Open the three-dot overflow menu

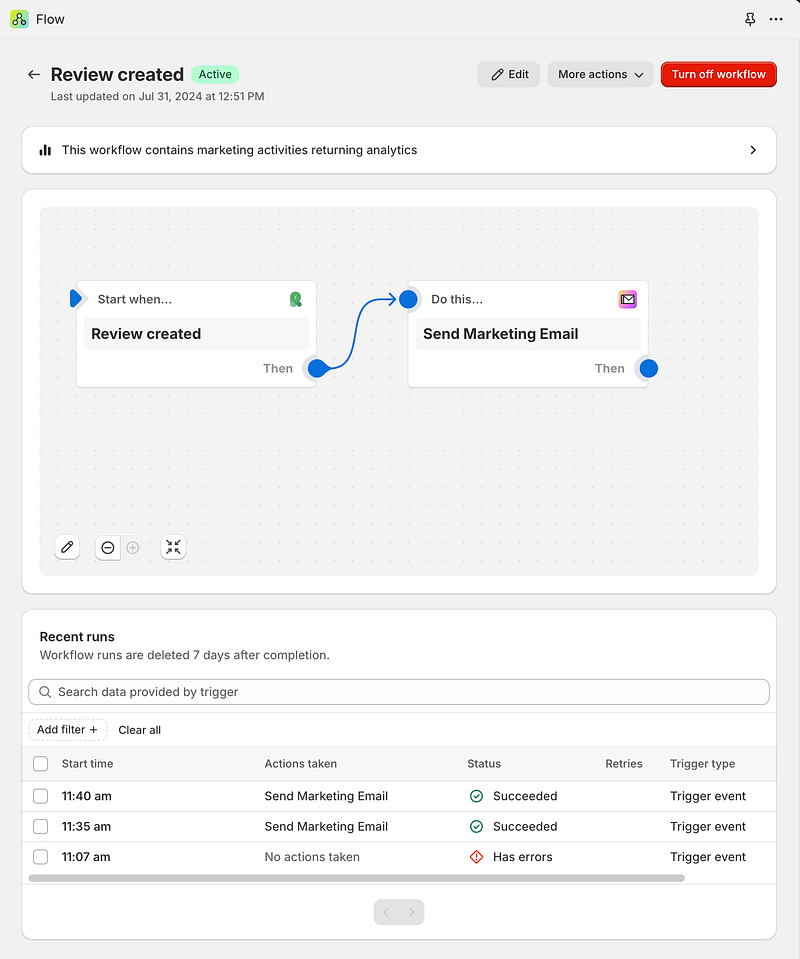[776, 19]
